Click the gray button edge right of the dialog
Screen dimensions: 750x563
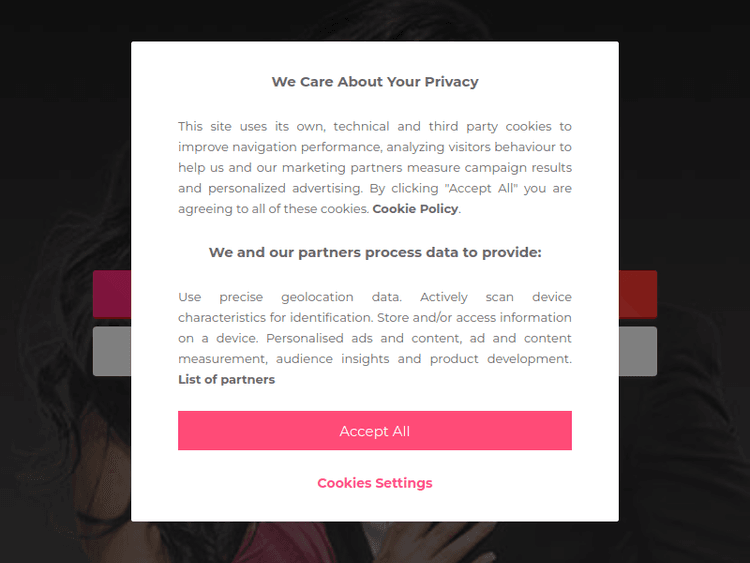[638, 351]
